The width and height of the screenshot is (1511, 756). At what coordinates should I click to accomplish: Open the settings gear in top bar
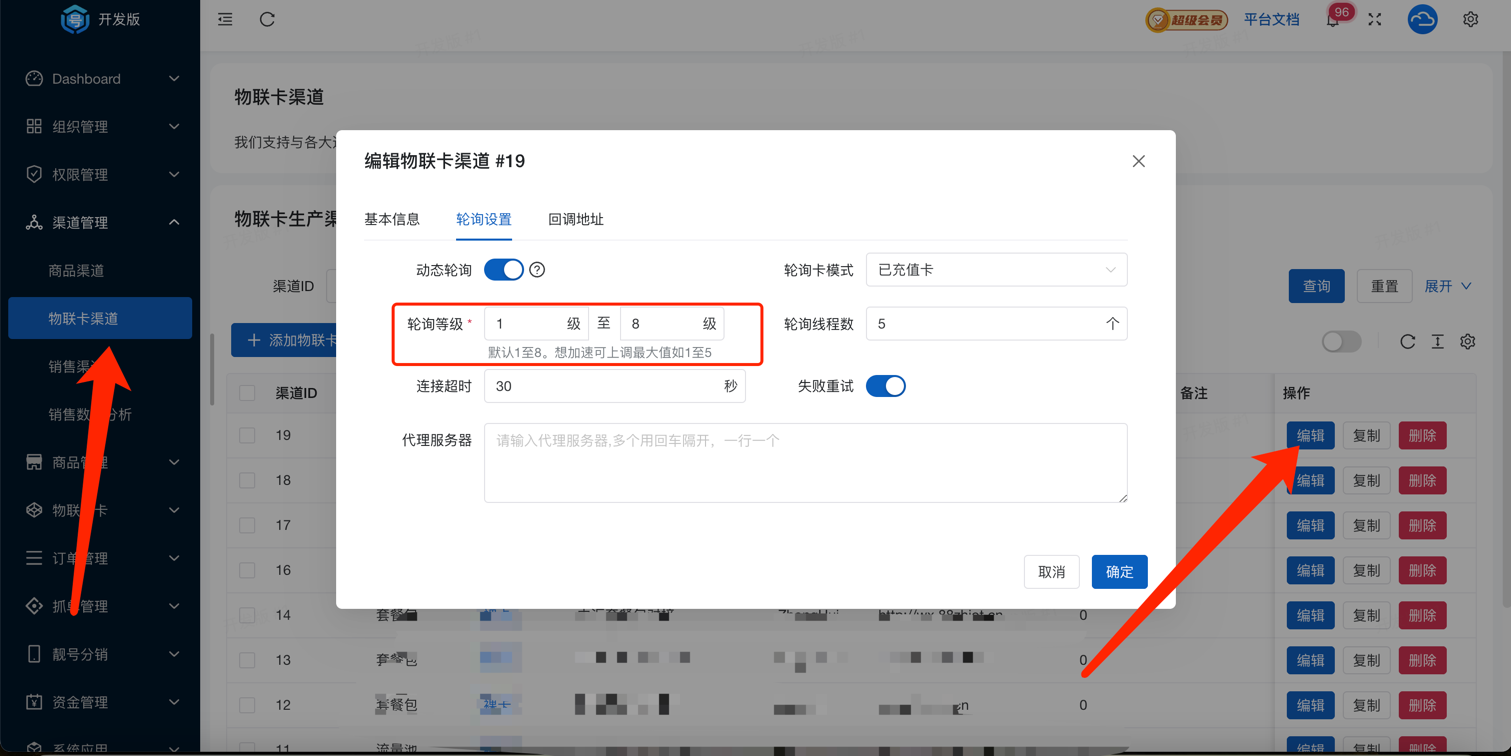coord(1470,20)
